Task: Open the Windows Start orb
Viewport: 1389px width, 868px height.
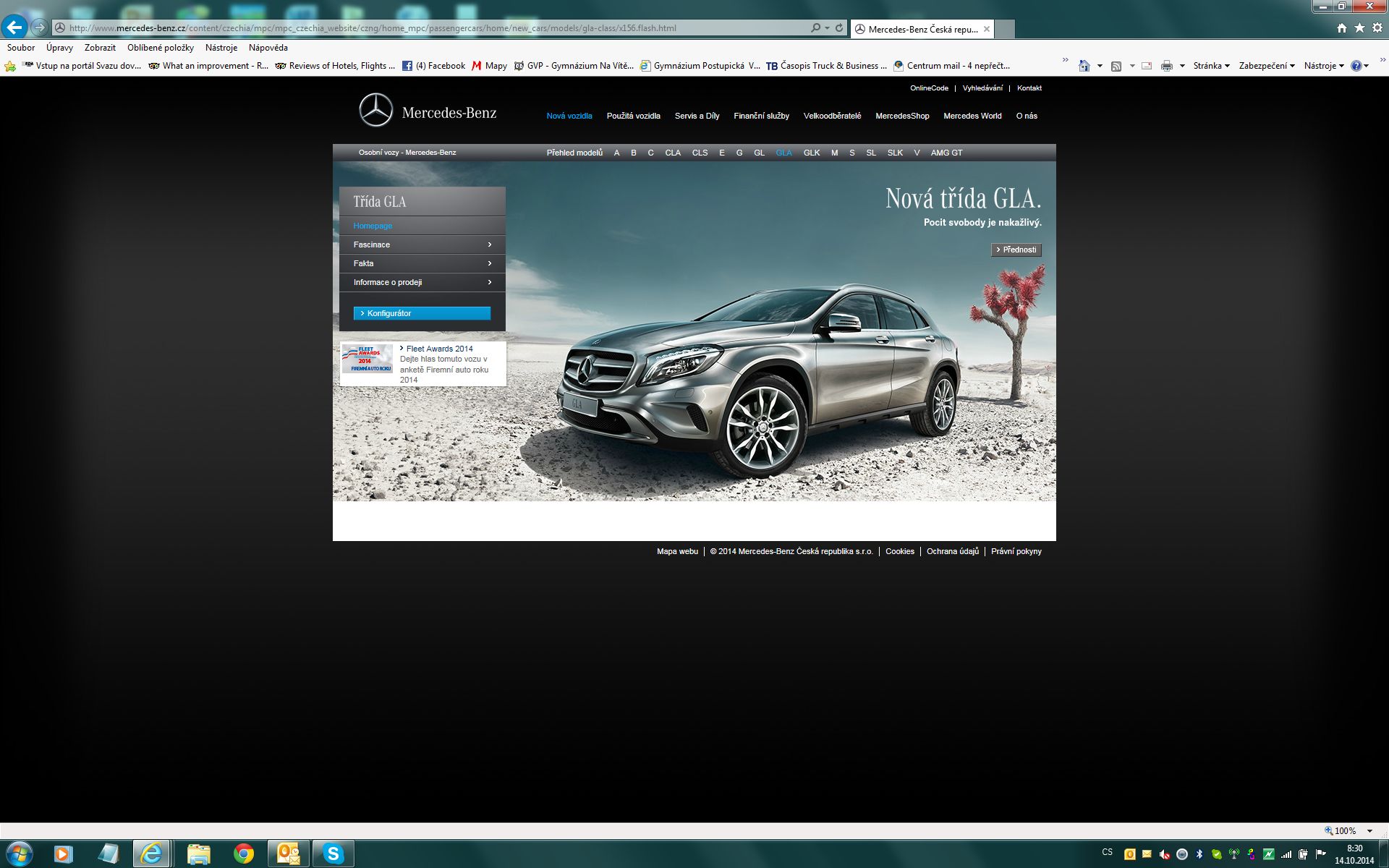Action: pos(19,854)
